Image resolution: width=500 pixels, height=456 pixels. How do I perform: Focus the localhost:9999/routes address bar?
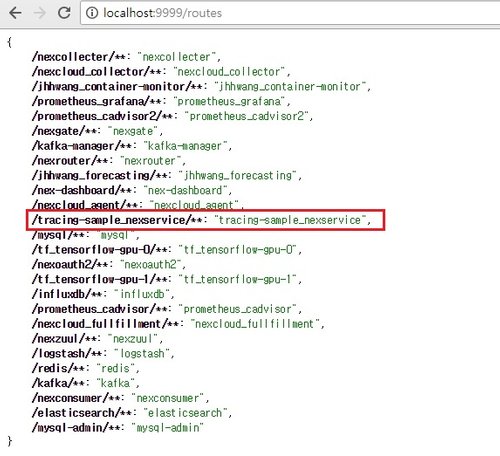click(x=290, y=13)
